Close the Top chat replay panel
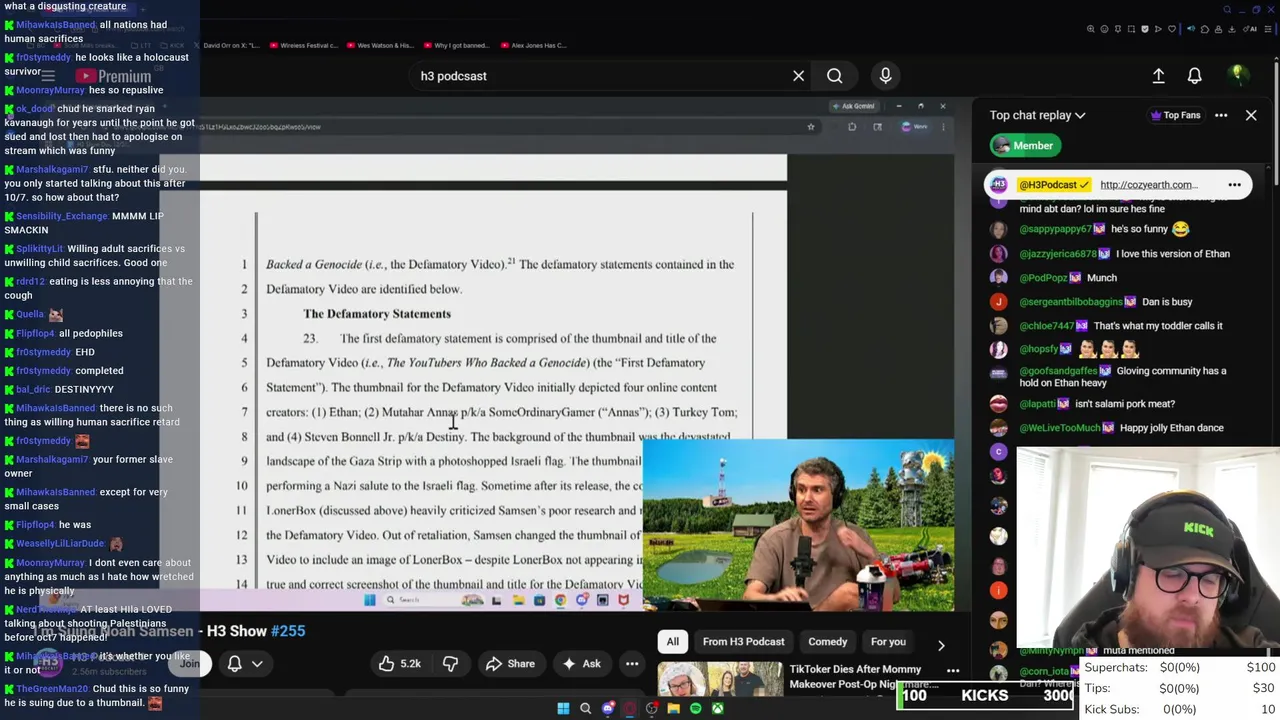 point(1251,115)
